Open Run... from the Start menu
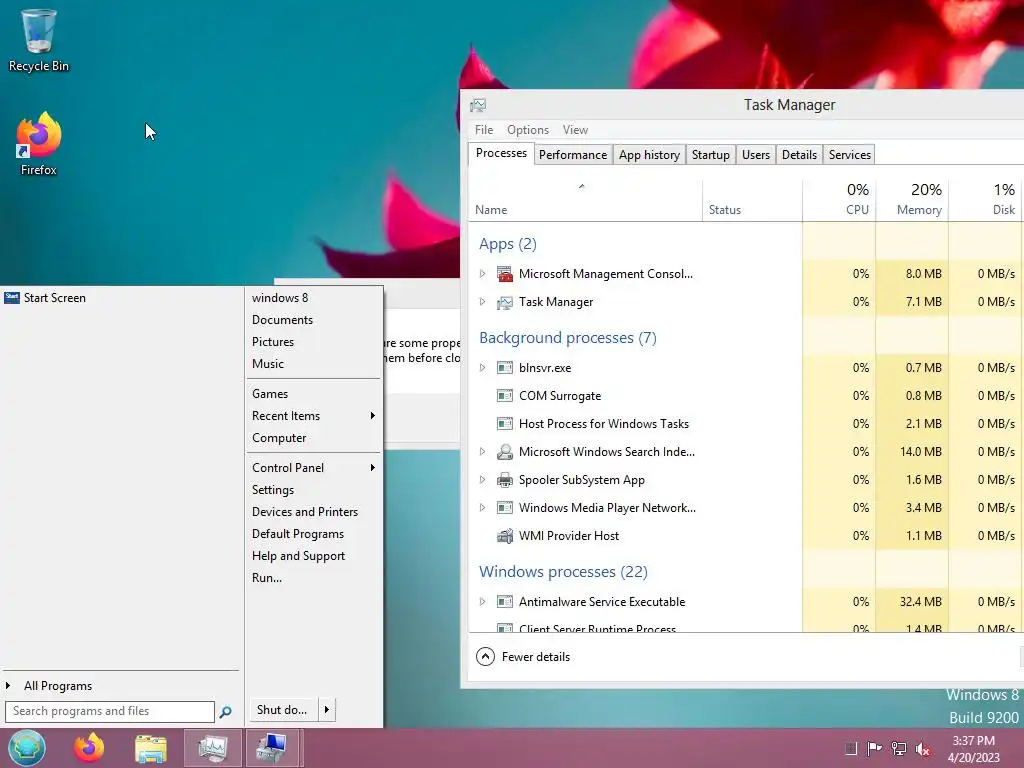The height and width of the screenshot is (768, 1024). (x=266, y=578)
